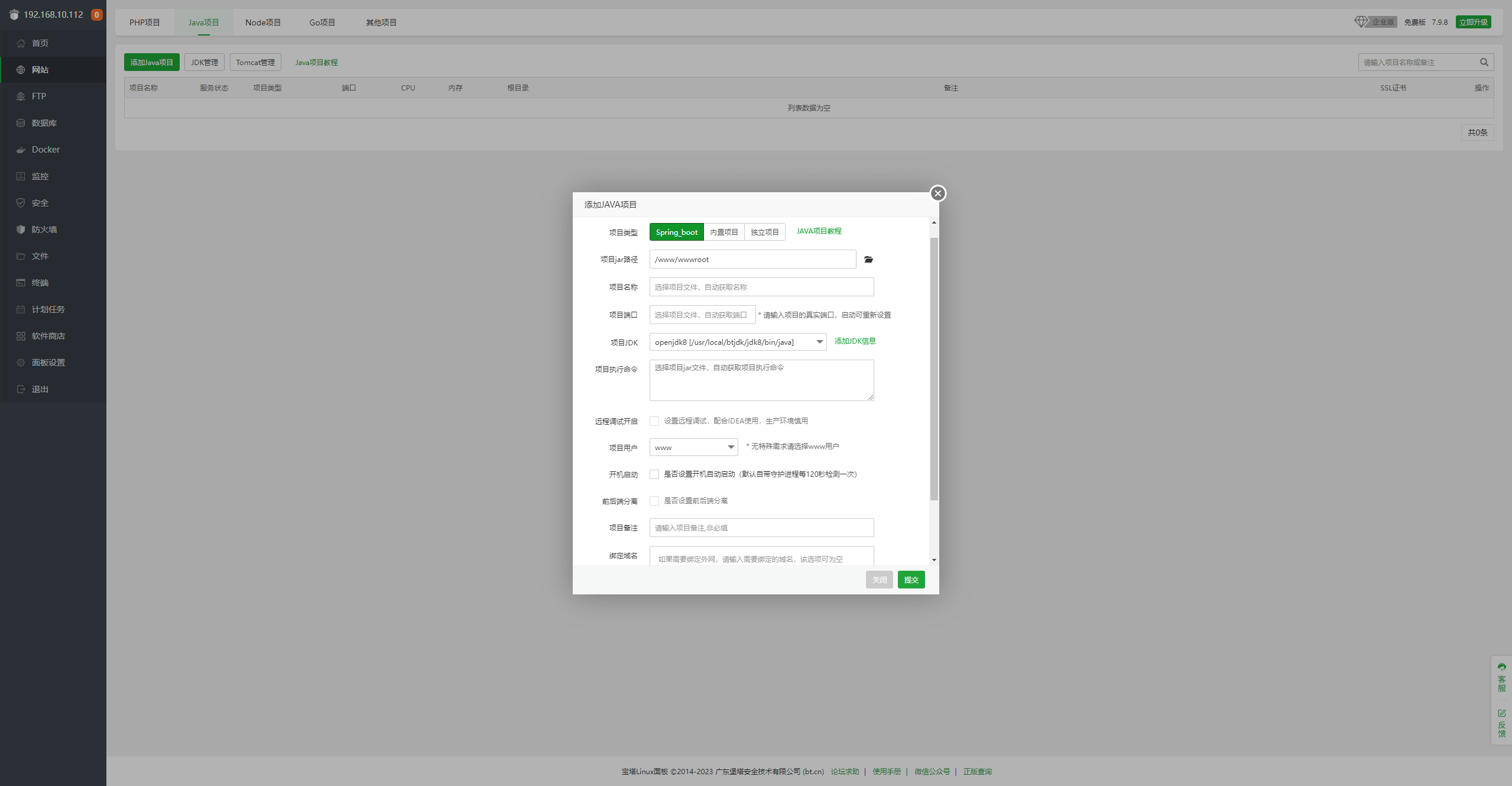Click the software store grid icon

pyautogui.click(x=21, y=336)
